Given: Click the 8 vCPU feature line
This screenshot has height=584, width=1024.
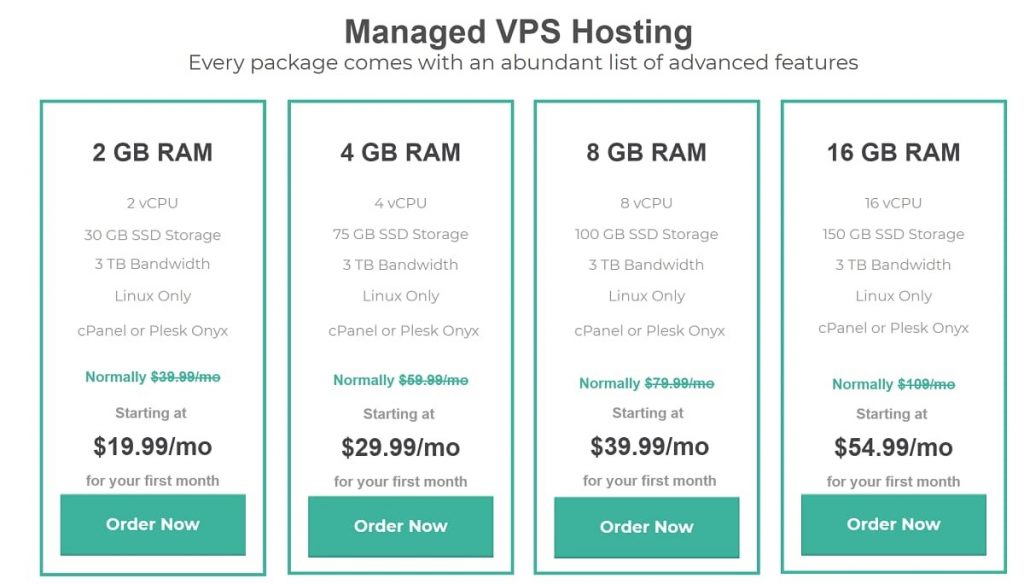Looking at the screenshot, I should [x=647, y=203].
